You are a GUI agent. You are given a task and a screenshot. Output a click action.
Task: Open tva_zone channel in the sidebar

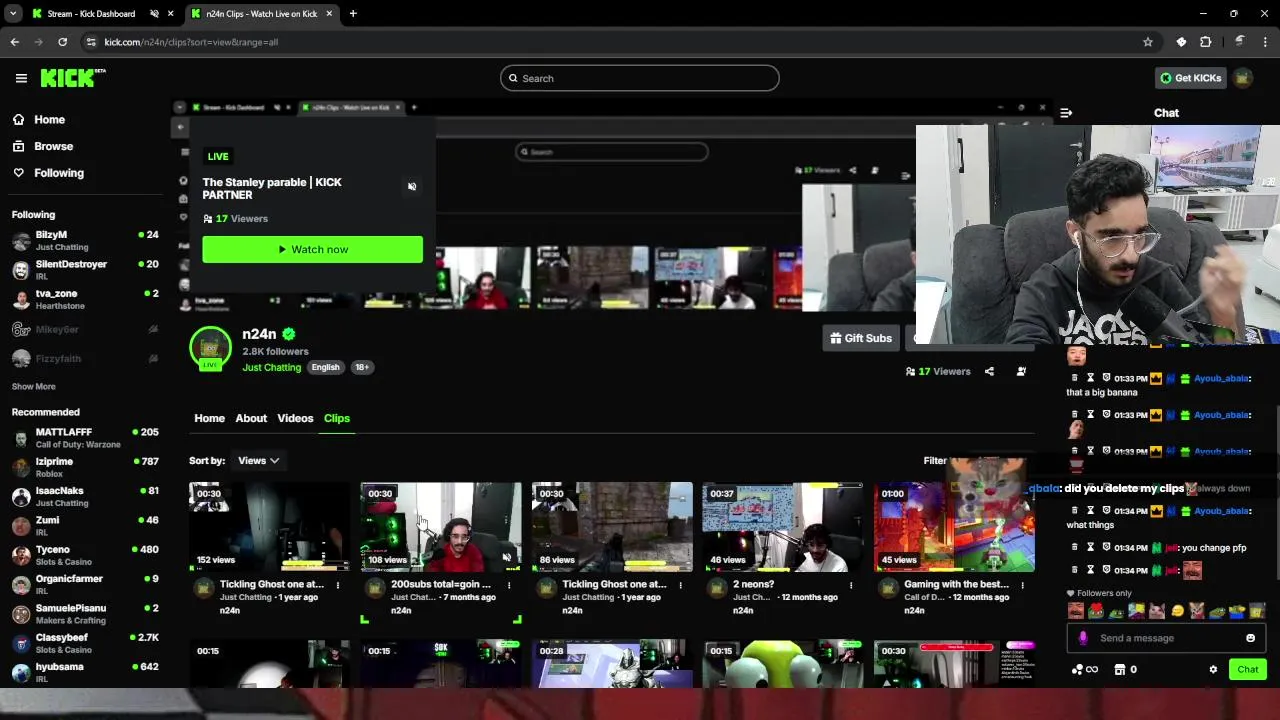[x=85, y=299]
